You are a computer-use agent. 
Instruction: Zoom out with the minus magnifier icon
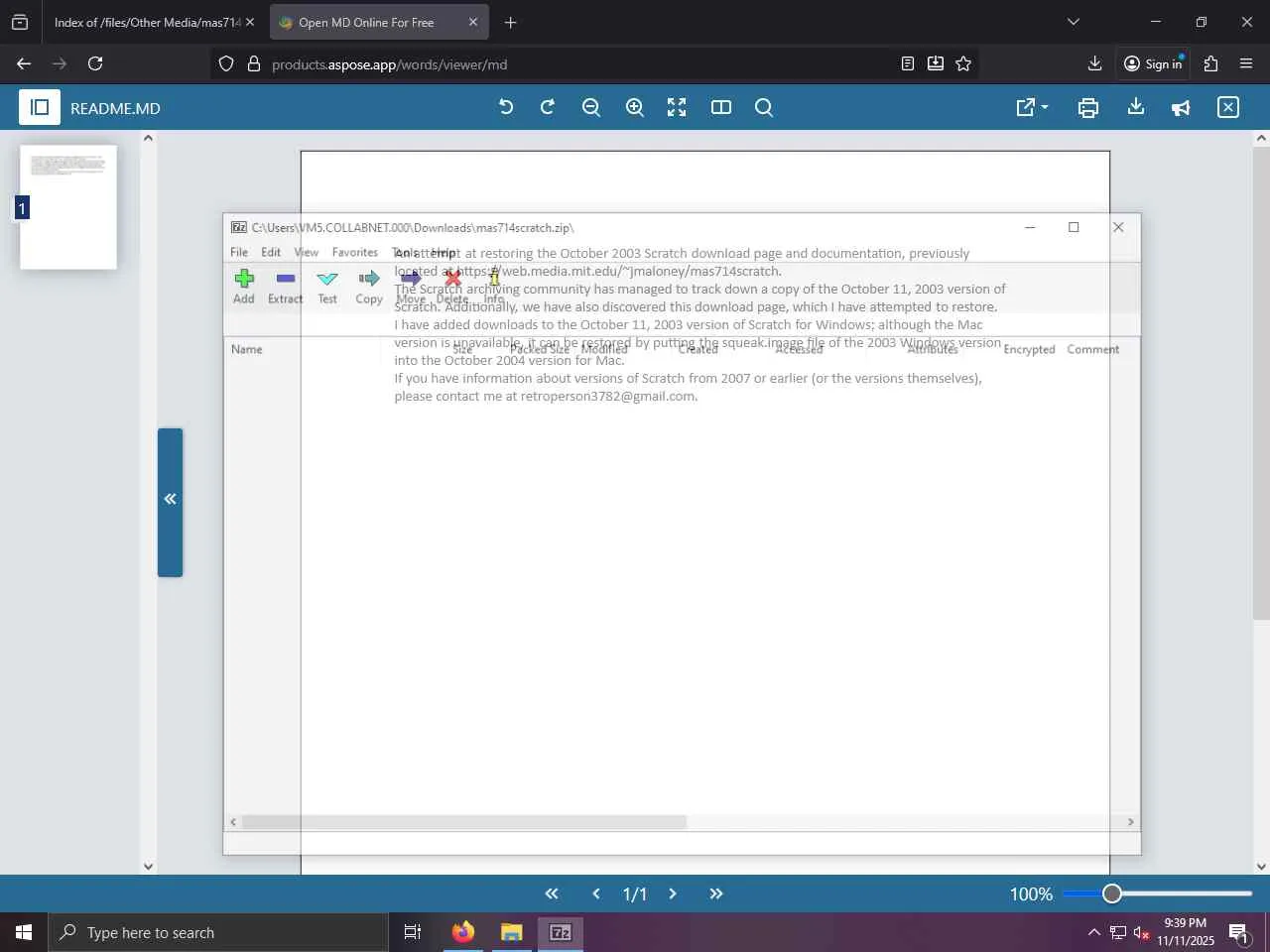[x=591, y=107]
